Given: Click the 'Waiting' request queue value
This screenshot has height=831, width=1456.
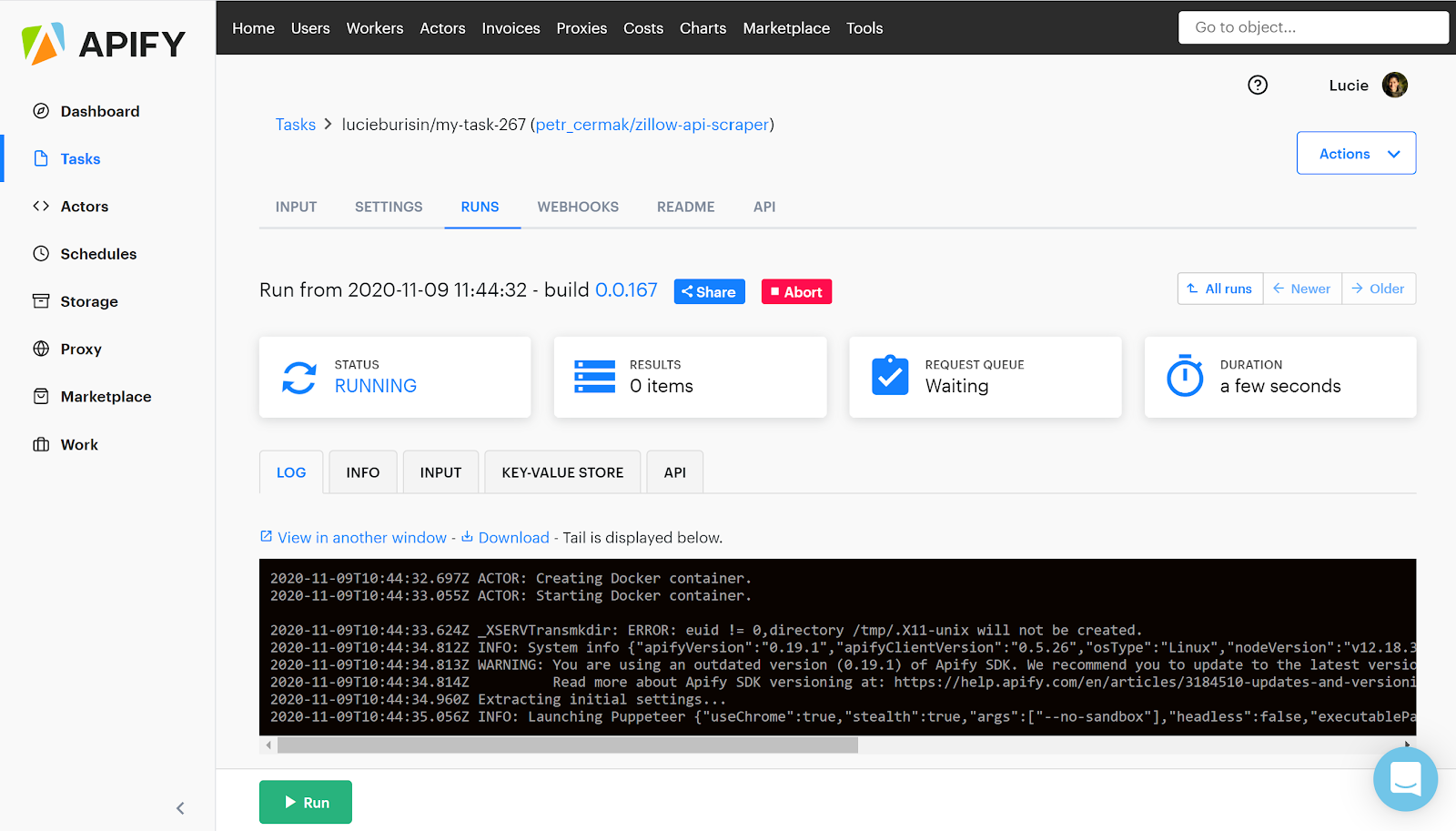Looking at the screenshot, I should point(957,386).
